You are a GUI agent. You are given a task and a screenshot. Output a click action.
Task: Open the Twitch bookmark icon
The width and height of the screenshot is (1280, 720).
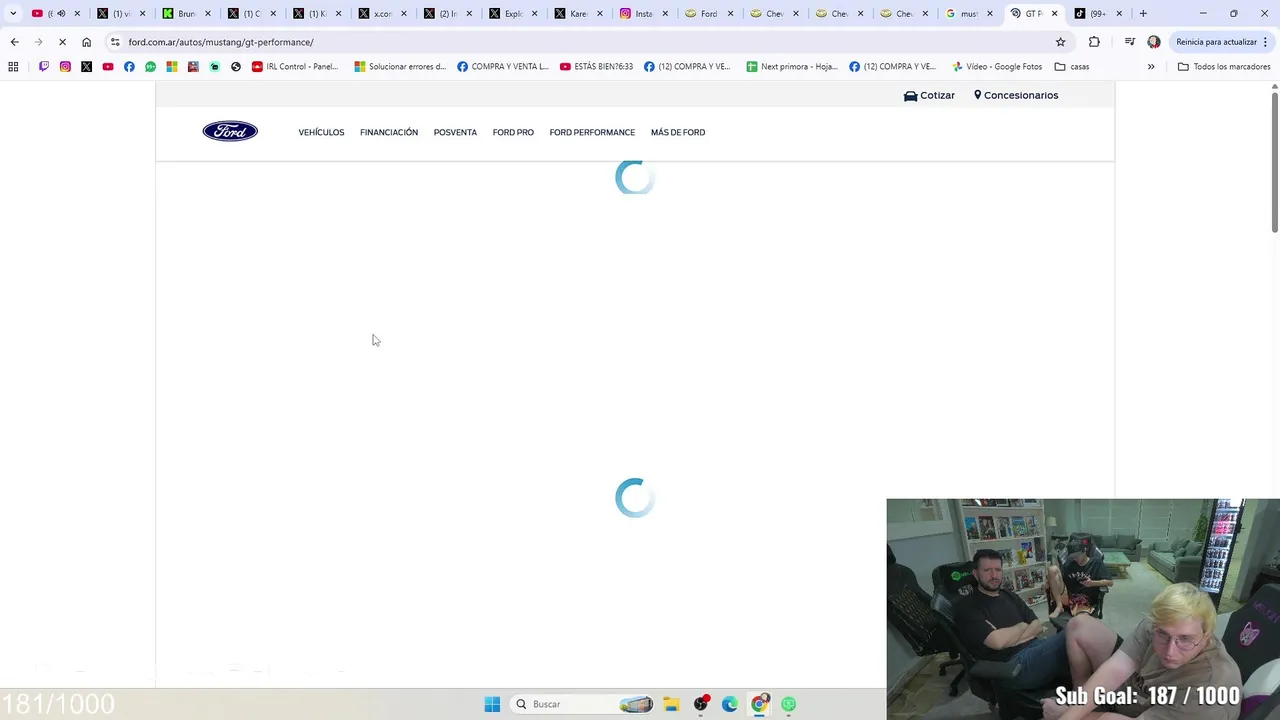[44, 66]
